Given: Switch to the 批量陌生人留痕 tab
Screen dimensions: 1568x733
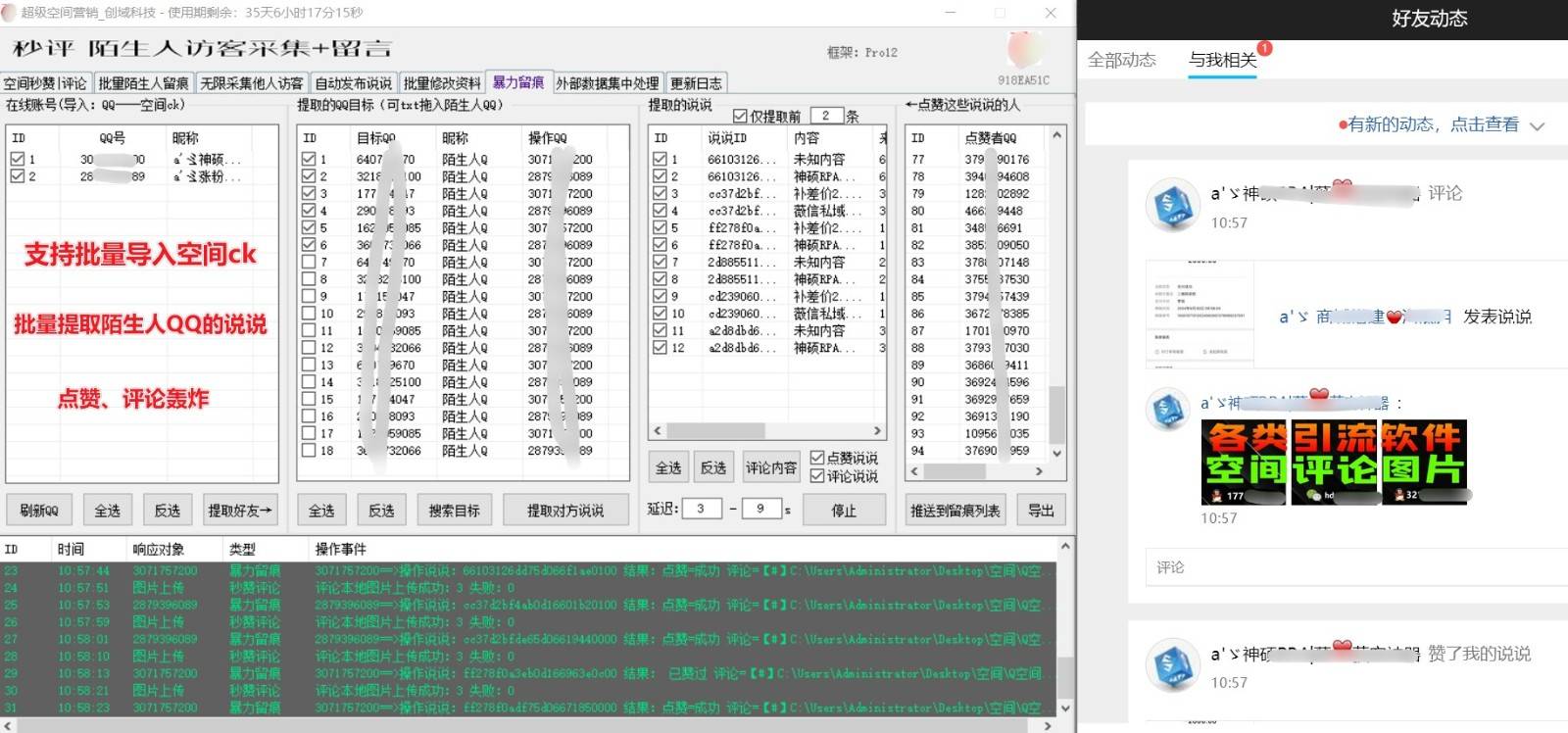Looking at the screenshot, I should tap(143, 83).
